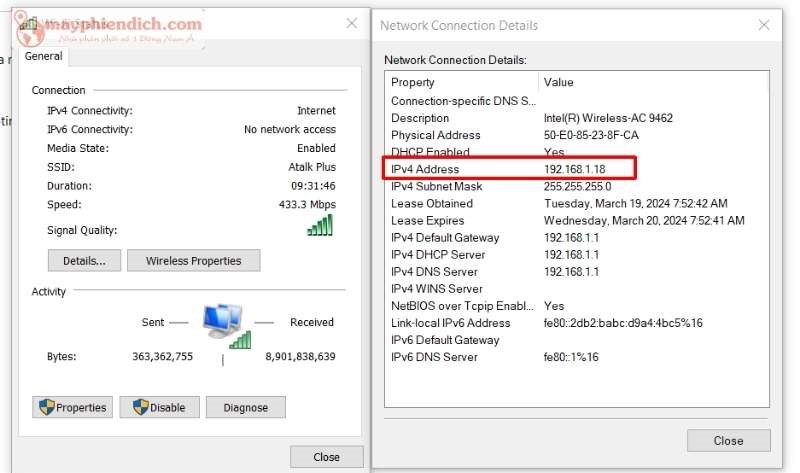
Task: Click the X on Wi-Fi Status window
Action: click(x=352, y=23)
